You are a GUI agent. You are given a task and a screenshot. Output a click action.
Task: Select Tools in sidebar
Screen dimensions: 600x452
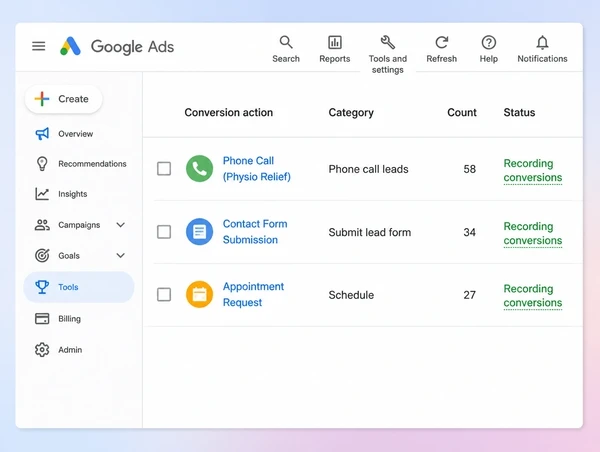[79, 287]
